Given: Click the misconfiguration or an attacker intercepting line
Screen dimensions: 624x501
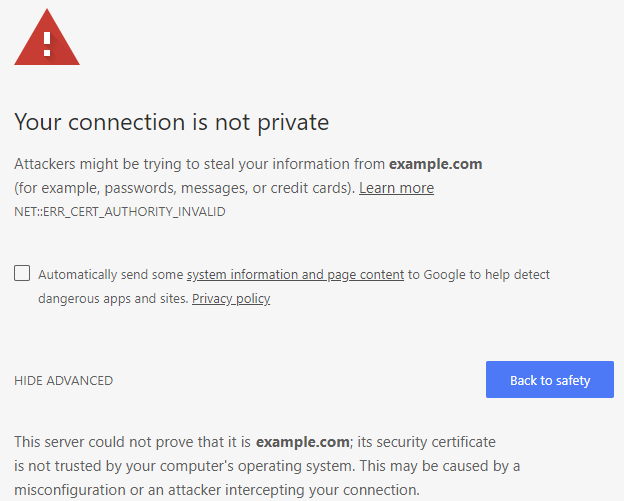Looking at the screenshot, I should click(217, 490).
